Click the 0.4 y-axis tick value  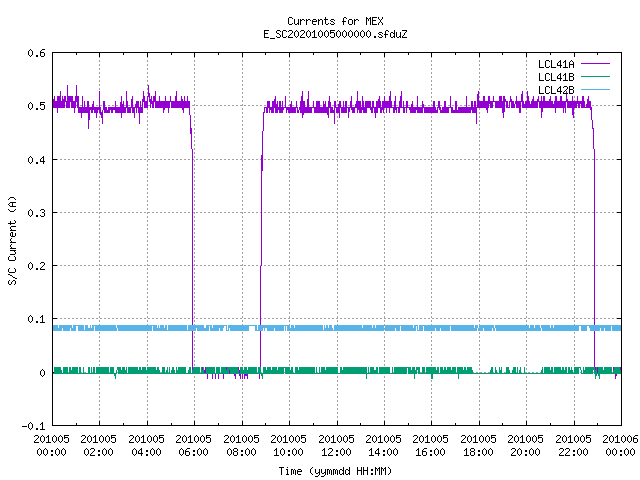[36, 160]
